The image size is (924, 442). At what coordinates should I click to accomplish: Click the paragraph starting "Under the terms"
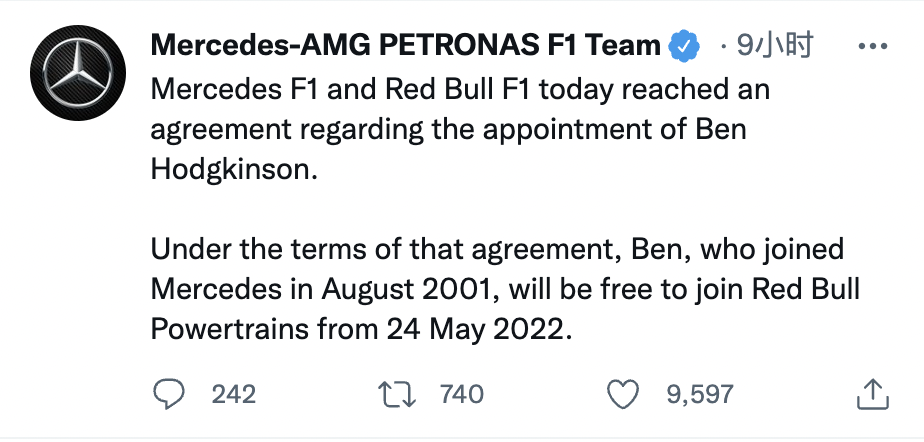[505, 288]
